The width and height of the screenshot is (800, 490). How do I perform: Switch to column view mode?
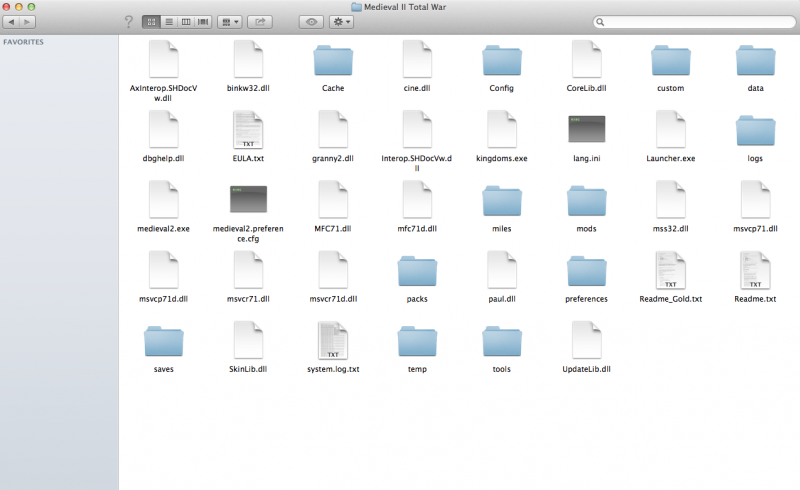pyautogui.click(x=185, y=21)
